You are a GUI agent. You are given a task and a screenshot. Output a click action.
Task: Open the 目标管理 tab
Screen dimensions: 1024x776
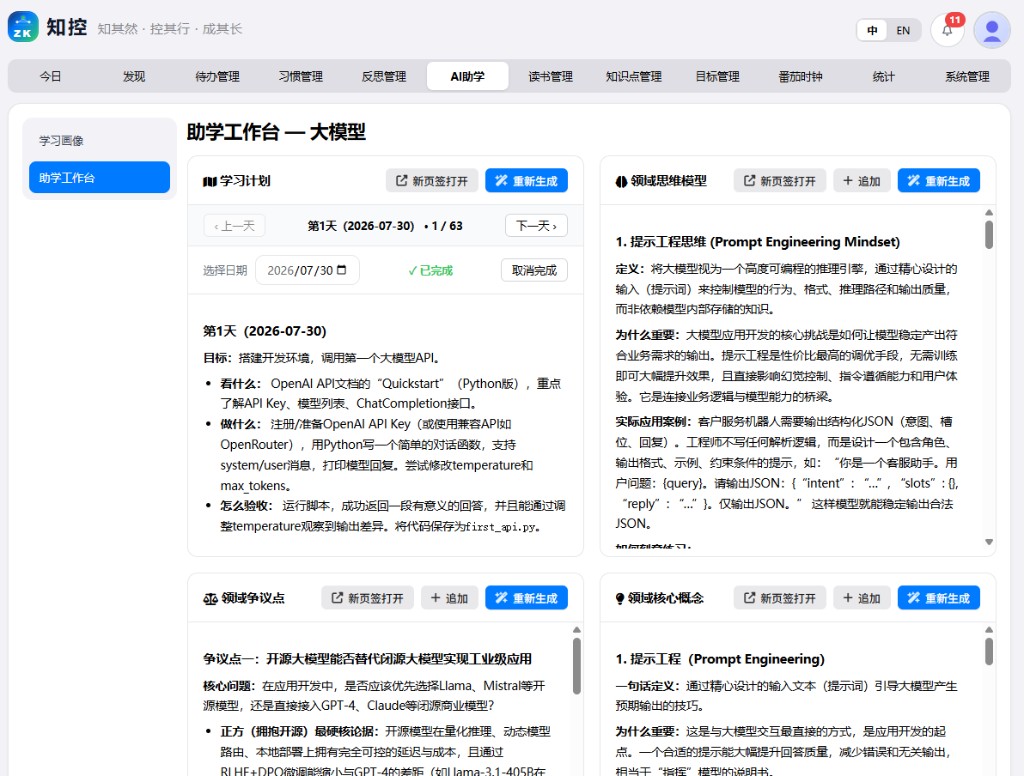(717, 76)
